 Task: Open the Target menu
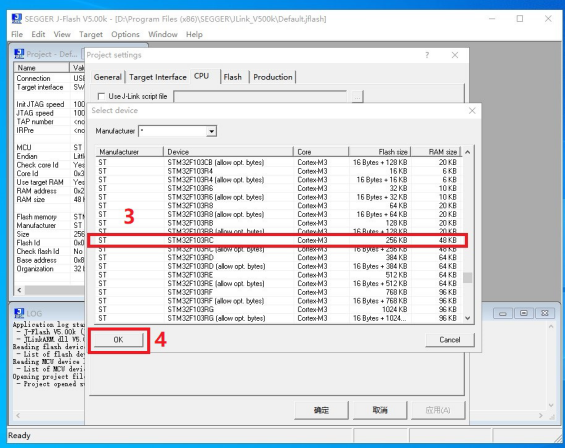[91, 34]
